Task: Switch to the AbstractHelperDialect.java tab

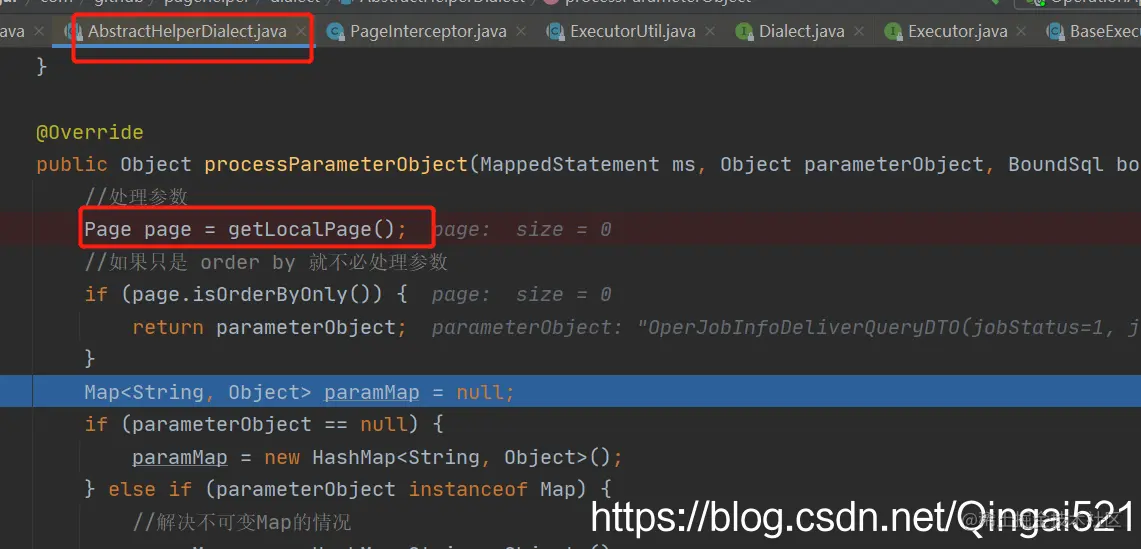Action: pyautogui.click(x=187, y=32)
